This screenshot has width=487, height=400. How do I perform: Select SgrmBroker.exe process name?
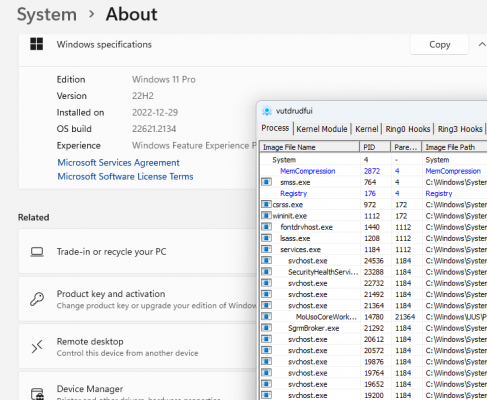pyautogui.click(x=313, y=328)
